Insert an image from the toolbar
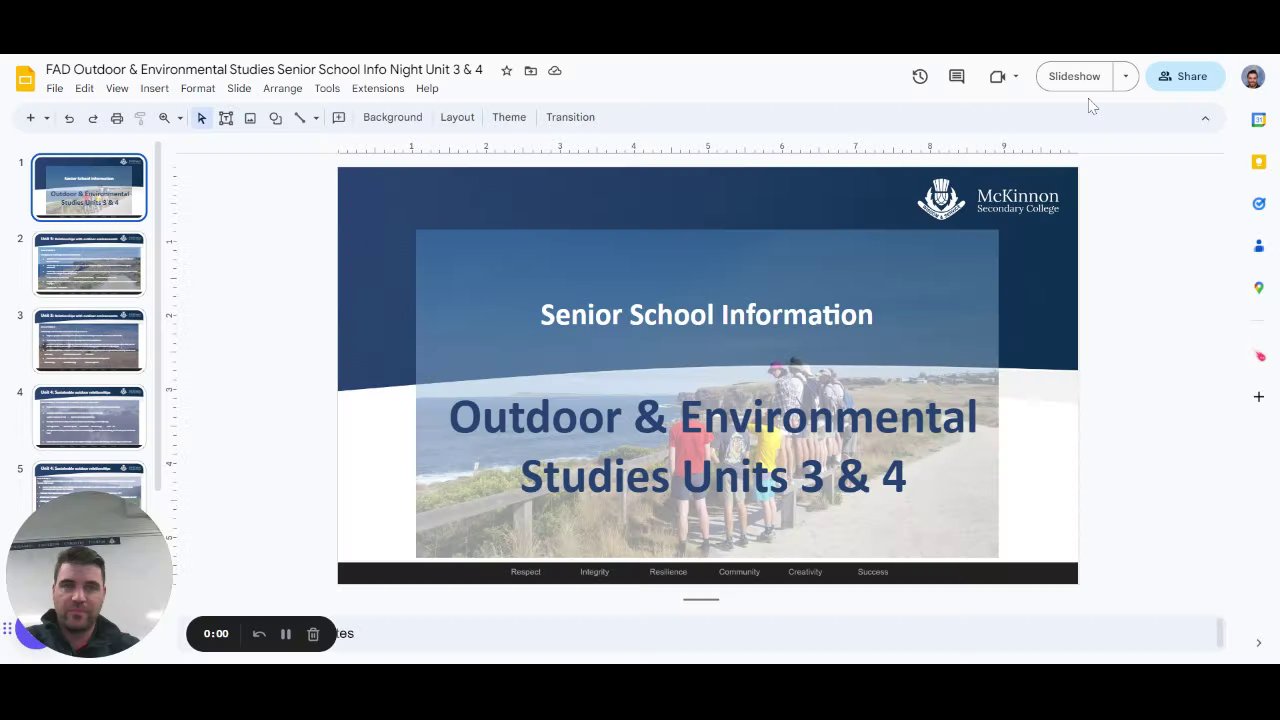 click(250, 118)
